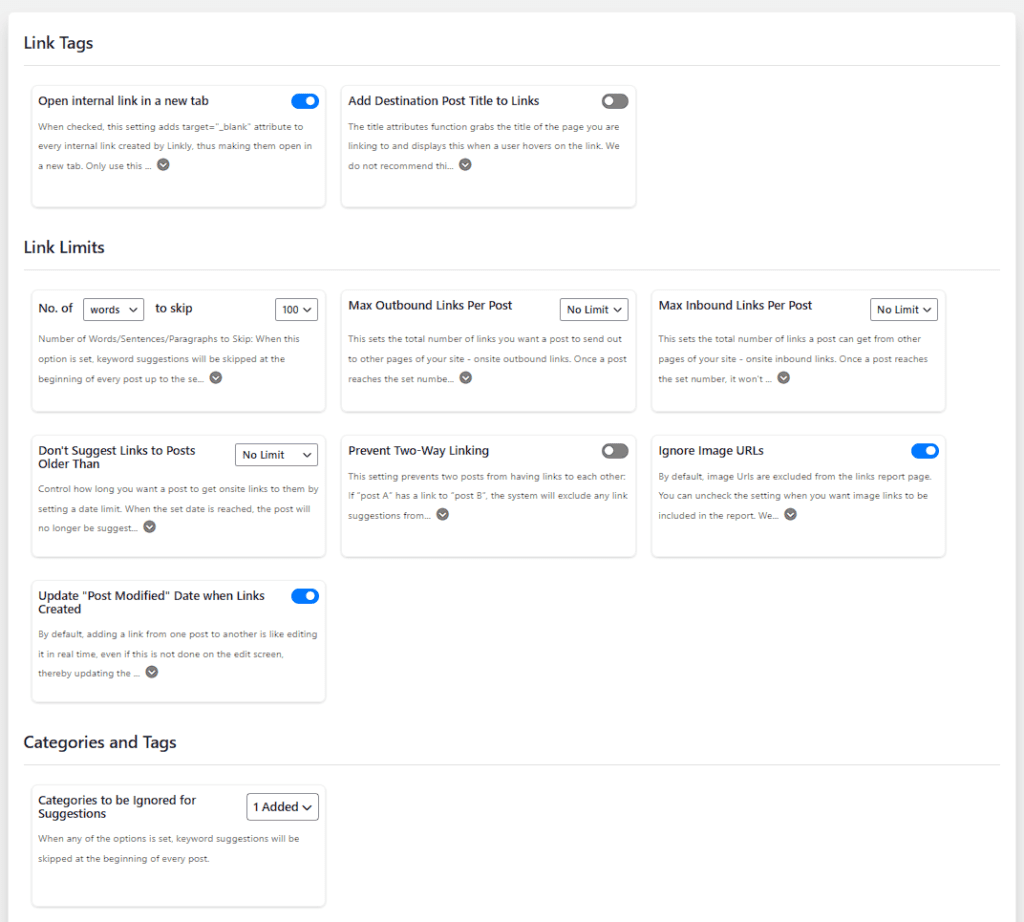Viewport: 1024px width, 922px height.
Task: Expand the 'Open internal link' description text
Action: (x=162, y=164)
